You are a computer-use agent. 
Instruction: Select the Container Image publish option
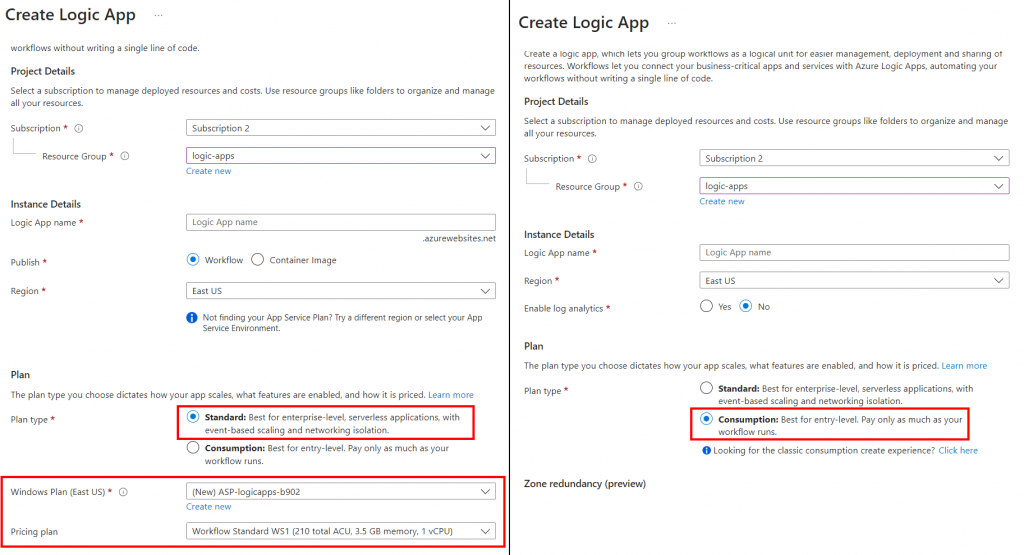[x=258, y=260]
